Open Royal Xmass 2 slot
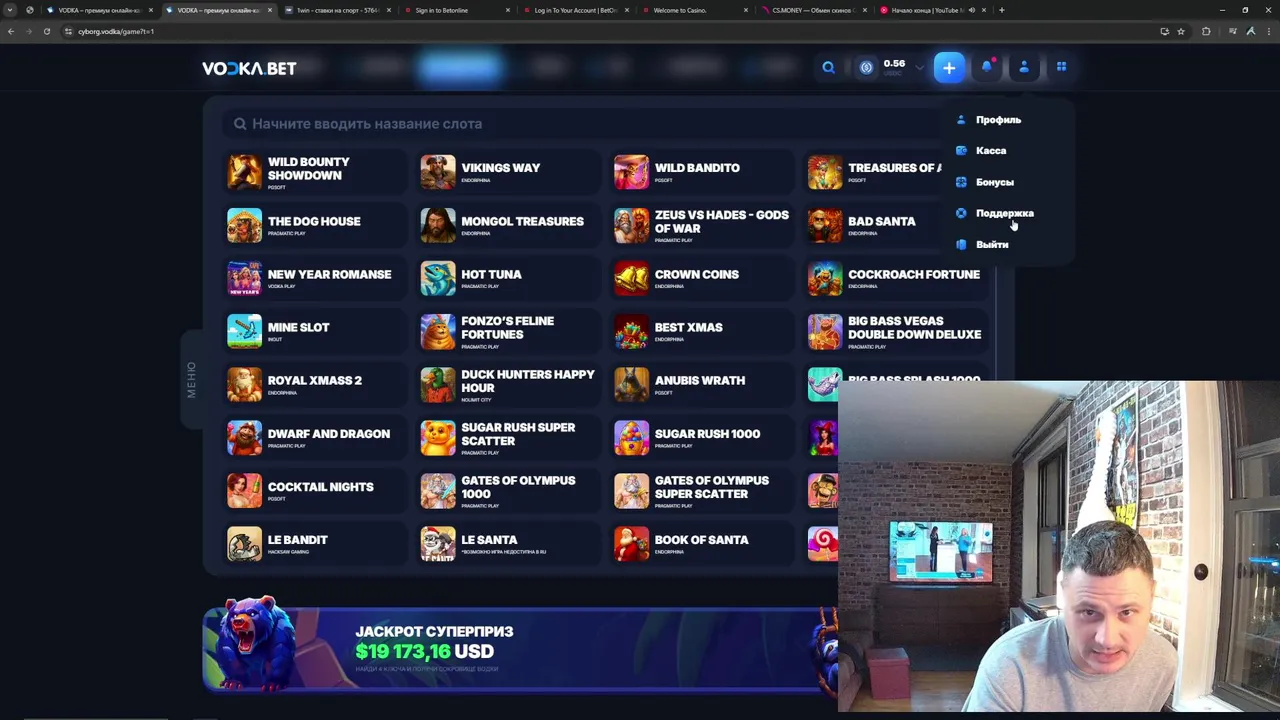The height and width of the screenshot is (720, 1280). click(314, 384)
